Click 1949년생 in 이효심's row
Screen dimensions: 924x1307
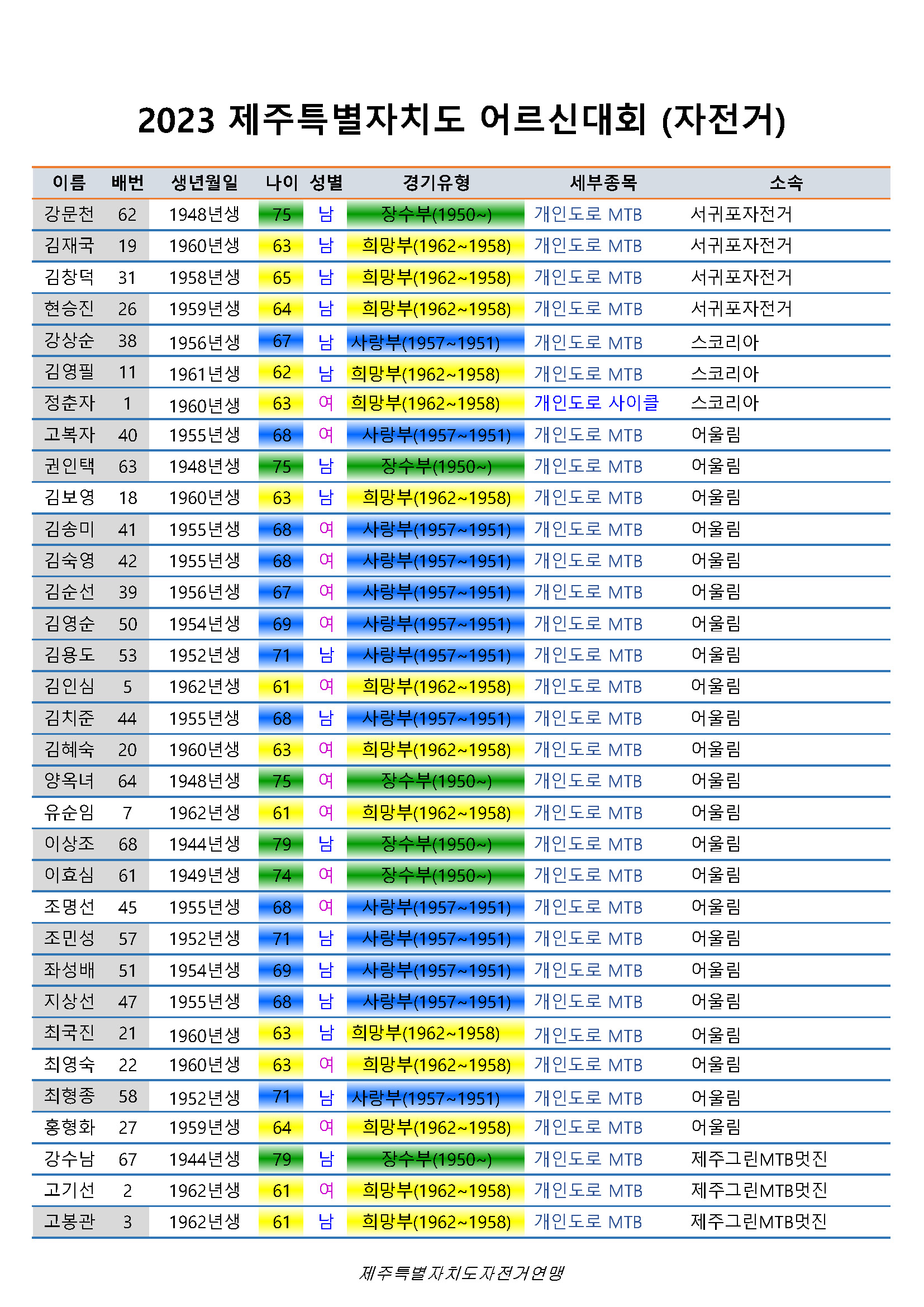[204, 876]
